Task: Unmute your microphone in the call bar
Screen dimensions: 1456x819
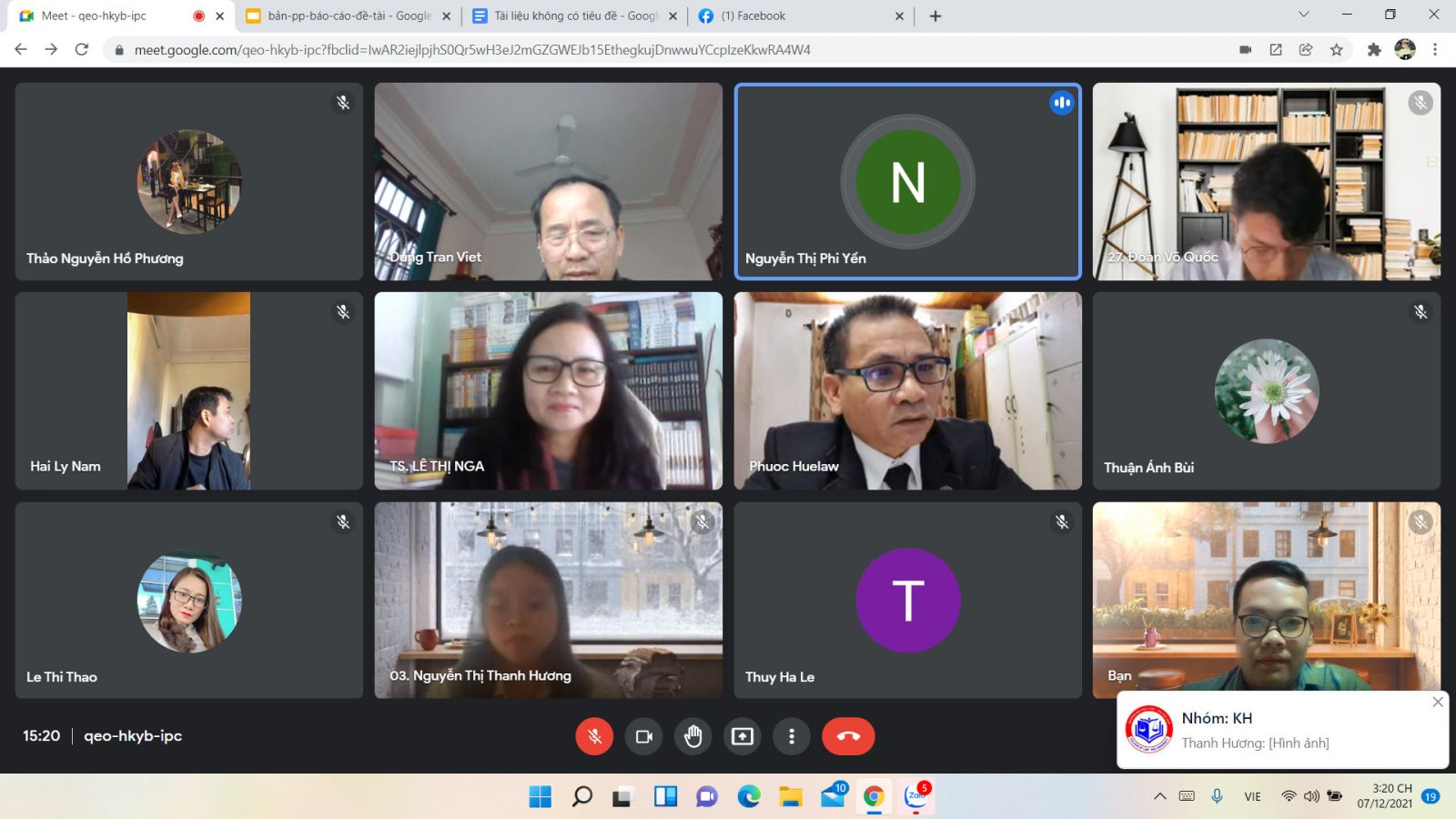Action: [x=594, y=736]
